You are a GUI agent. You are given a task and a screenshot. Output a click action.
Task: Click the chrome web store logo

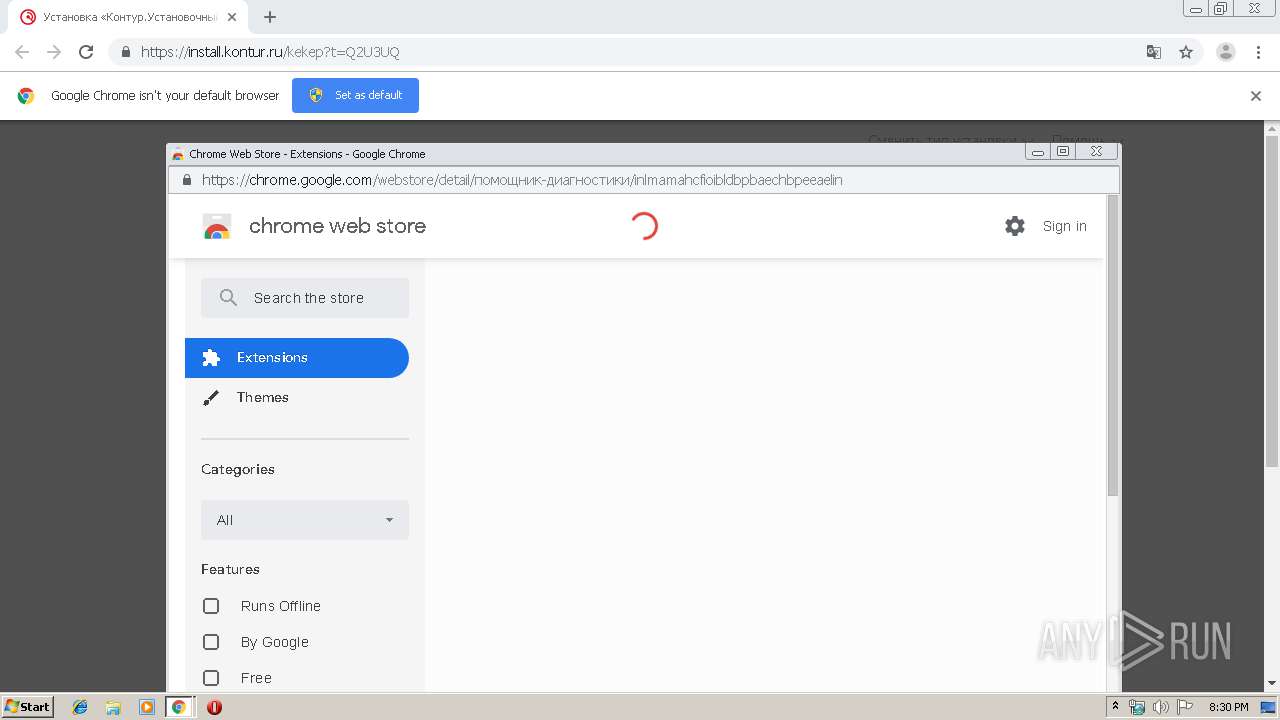(217, 226)
